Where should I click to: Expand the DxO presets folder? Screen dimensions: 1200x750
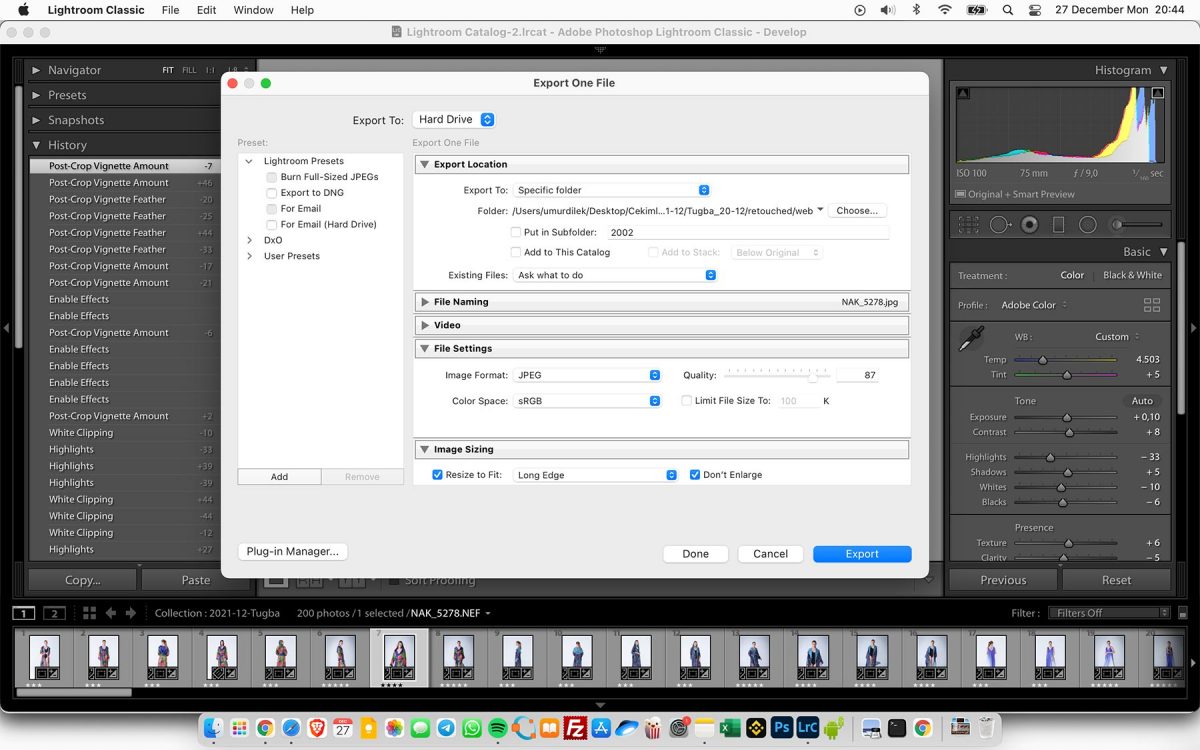tap(250, 240)
